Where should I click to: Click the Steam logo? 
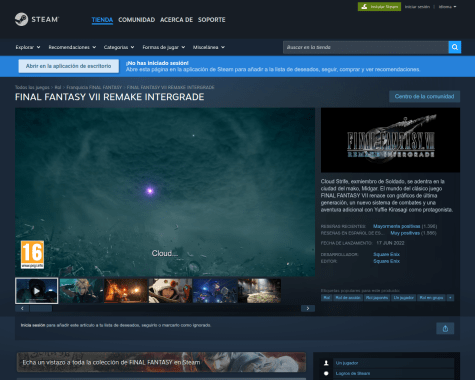(37, 19)
